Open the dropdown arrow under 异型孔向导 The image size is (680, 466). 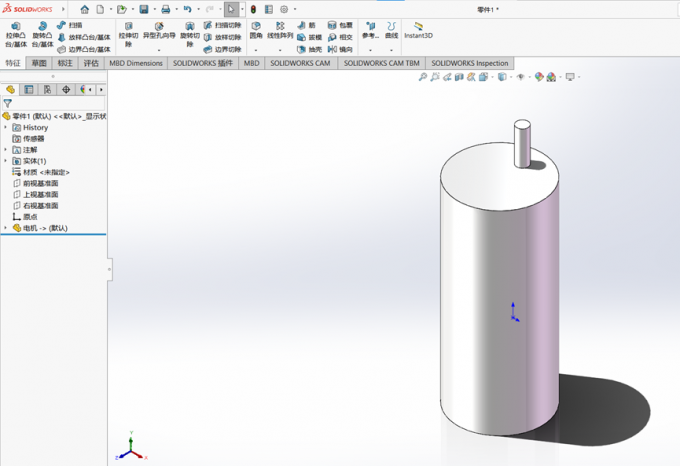pyautogui.click(x=159, y=50)
